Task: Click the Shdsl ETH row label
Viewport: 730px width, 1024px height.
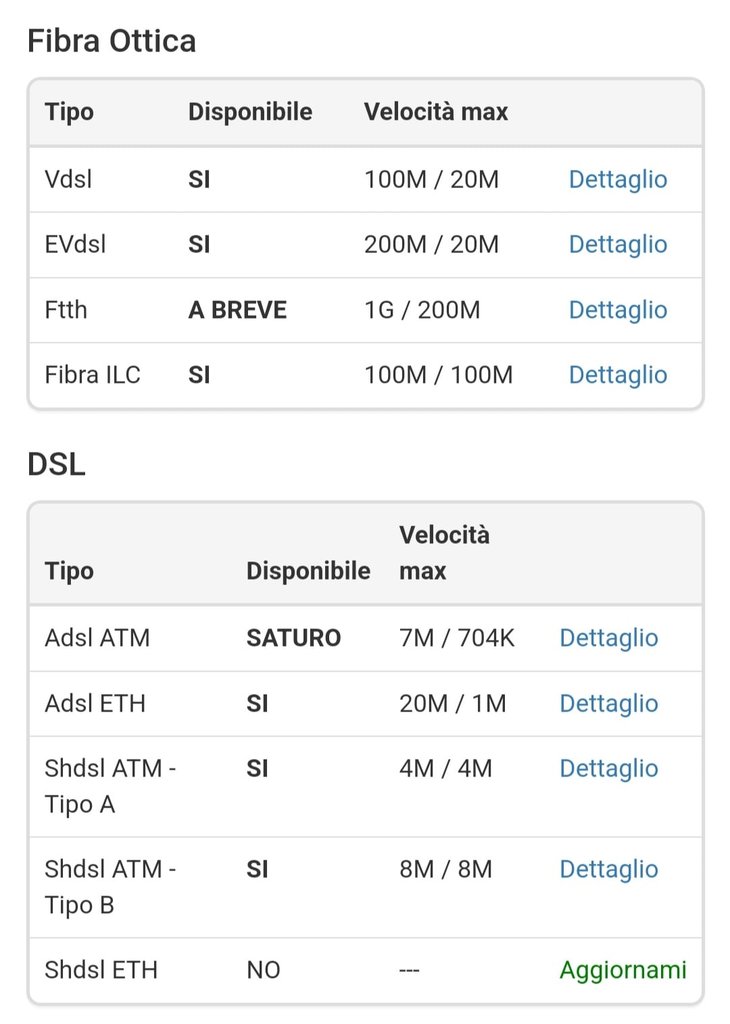Action: point(101,970)
